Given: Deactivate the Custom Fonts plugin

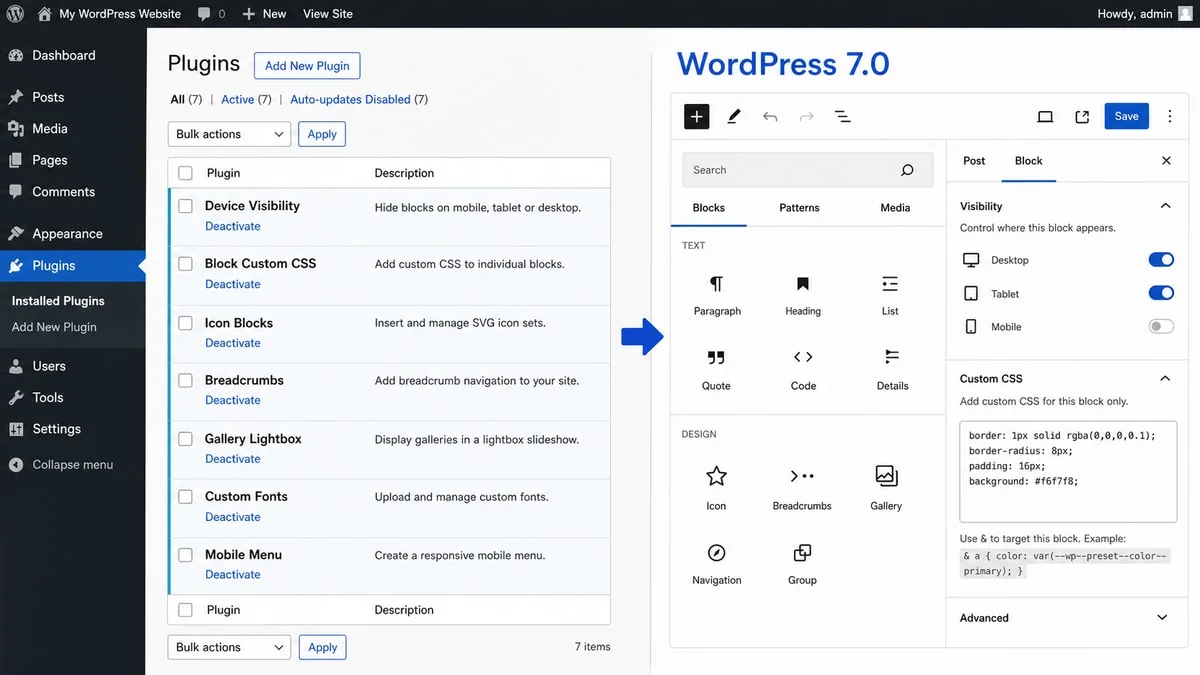Looking at the screenshot, I should pos(233,517).
